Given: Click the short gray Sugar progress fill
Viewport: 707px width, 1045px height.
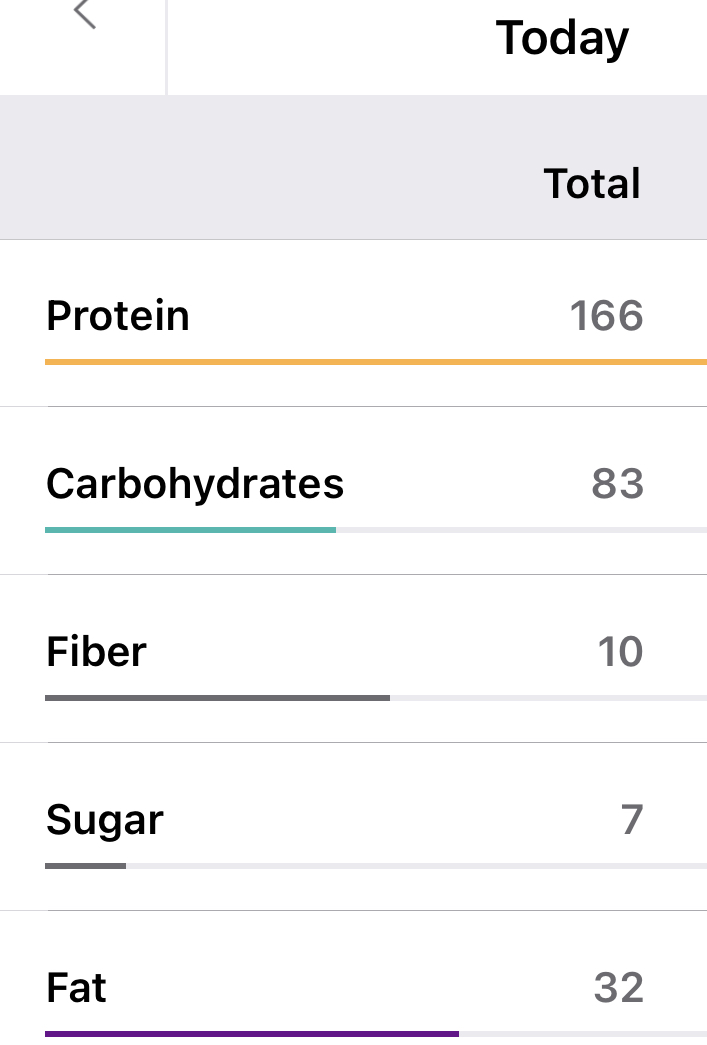Looking at the screenshot, I should (85, 865).
